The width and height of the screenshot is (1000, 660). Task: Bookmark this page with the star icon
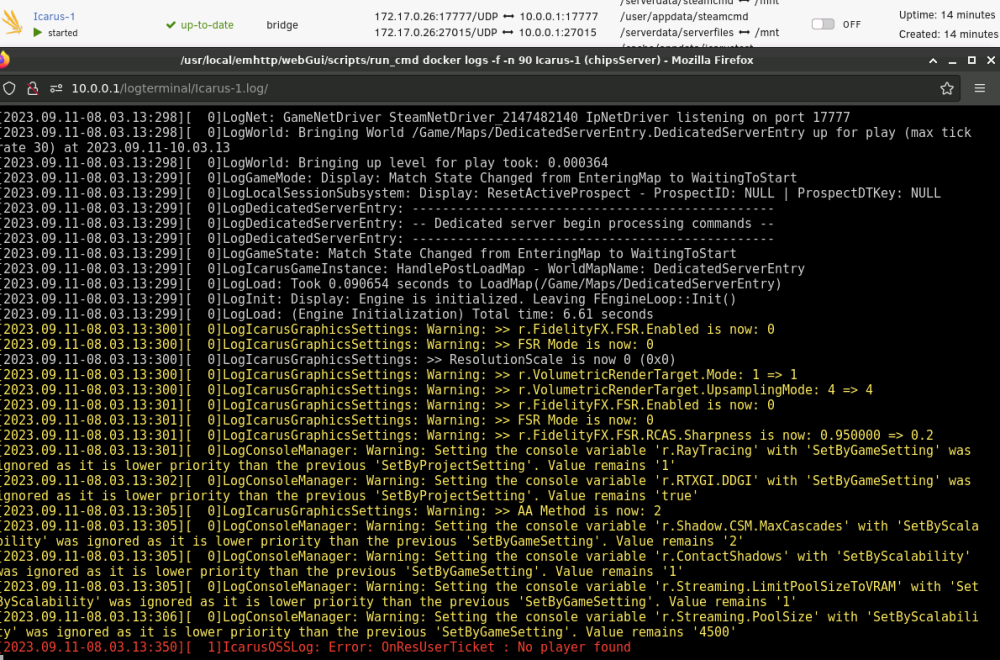[946, 89]
